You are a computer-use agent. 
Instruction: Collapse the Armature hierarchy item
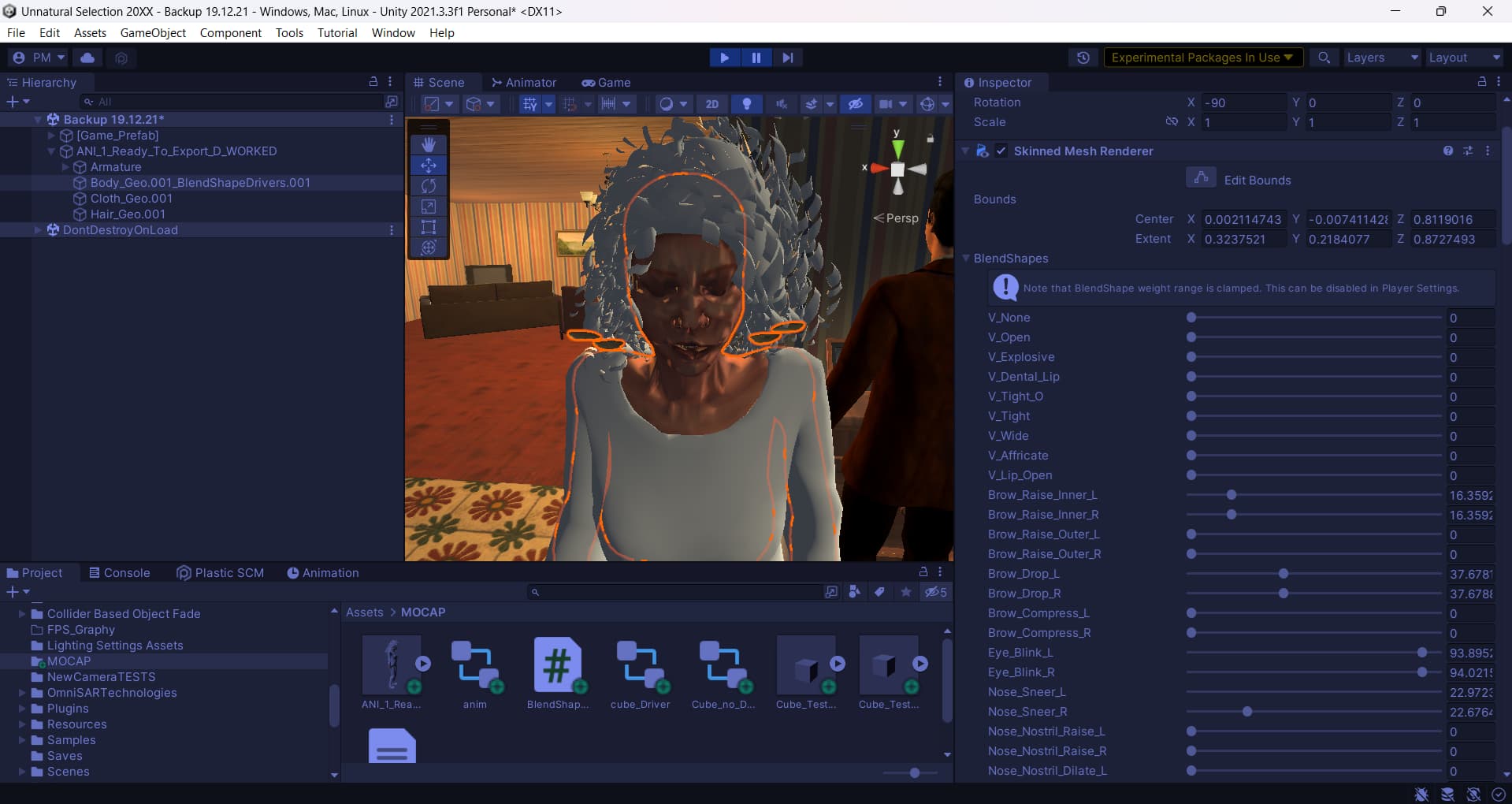(65, 167)
